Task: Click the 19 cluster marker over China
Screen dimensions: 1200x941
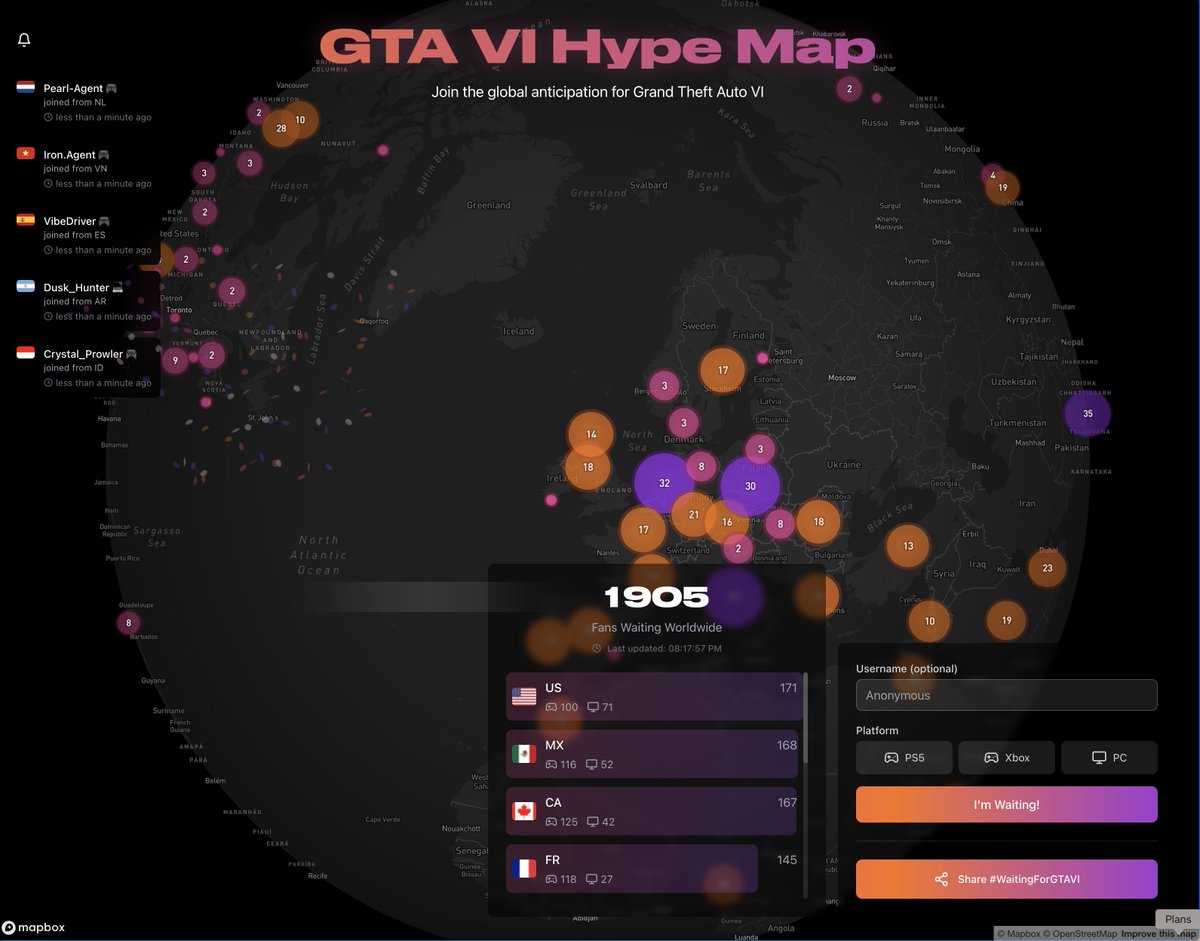Action: tap(1002, 188)
